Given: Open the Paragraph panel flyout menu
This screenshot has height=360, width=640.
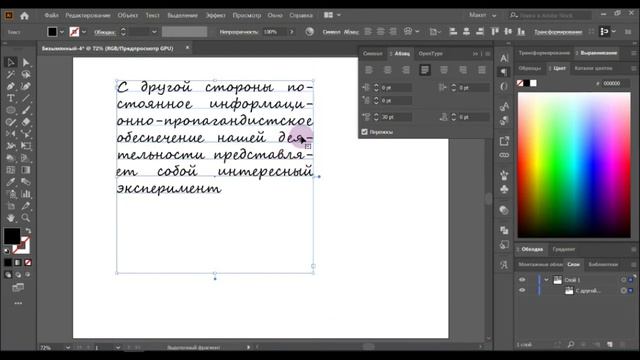Looking at the screenshot, I should (488, 53).
